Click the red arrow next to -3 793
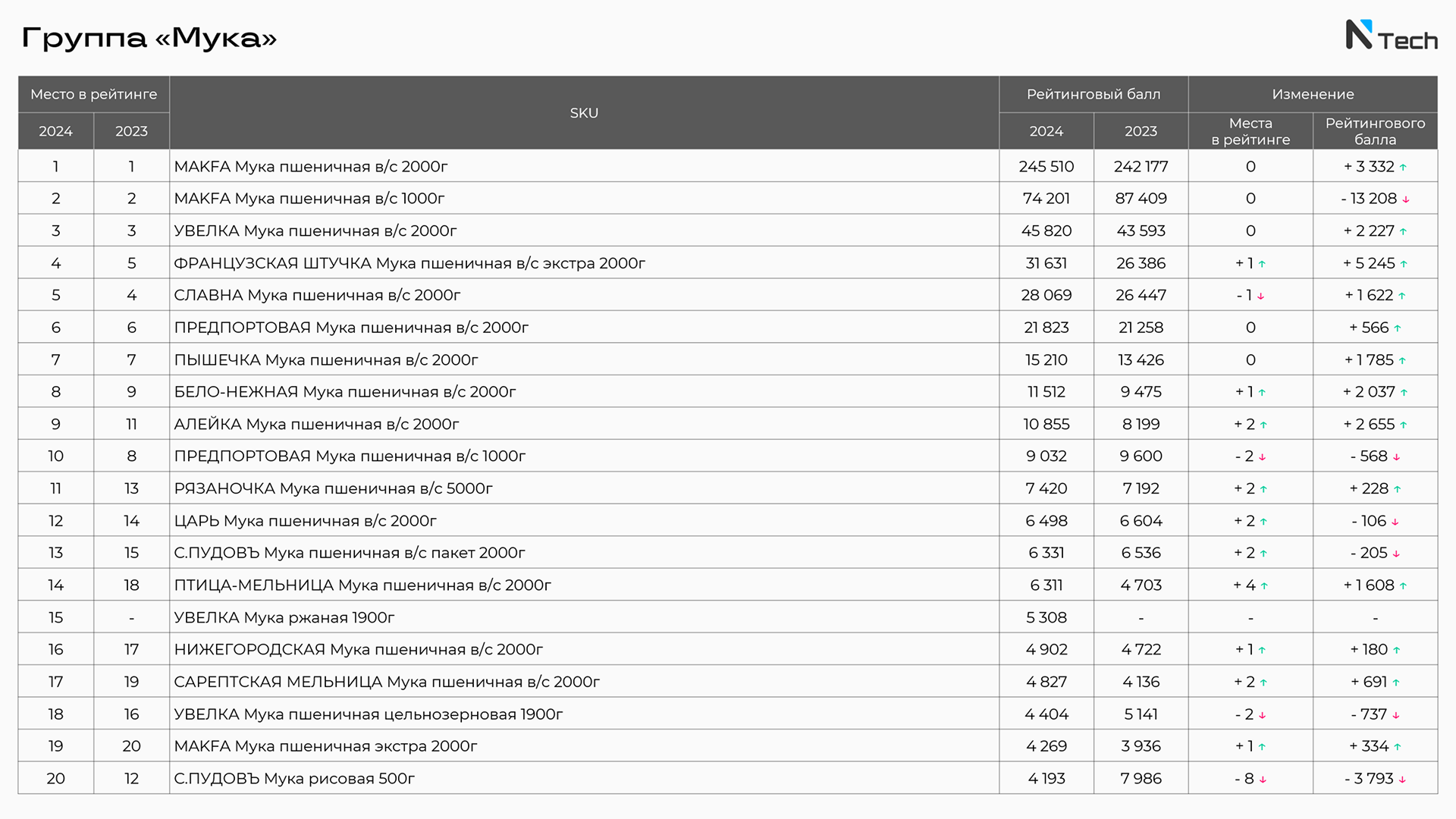 point(1402,780)
